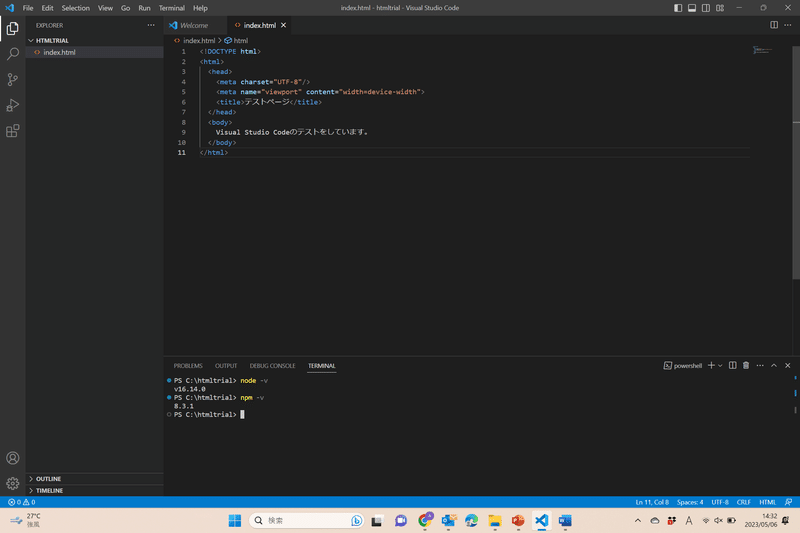Image resolution: width=800 pixels, height=533 pixels.
Task: Open the File menu
Action: (x=28, y=8)
